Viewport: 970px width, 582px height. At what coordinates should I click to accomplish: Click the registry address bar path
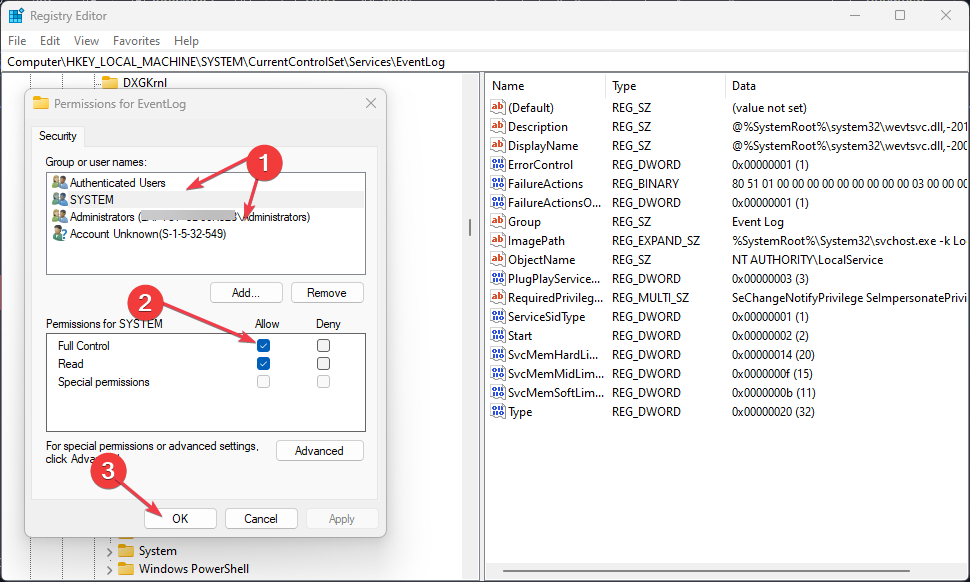point(226,62)
